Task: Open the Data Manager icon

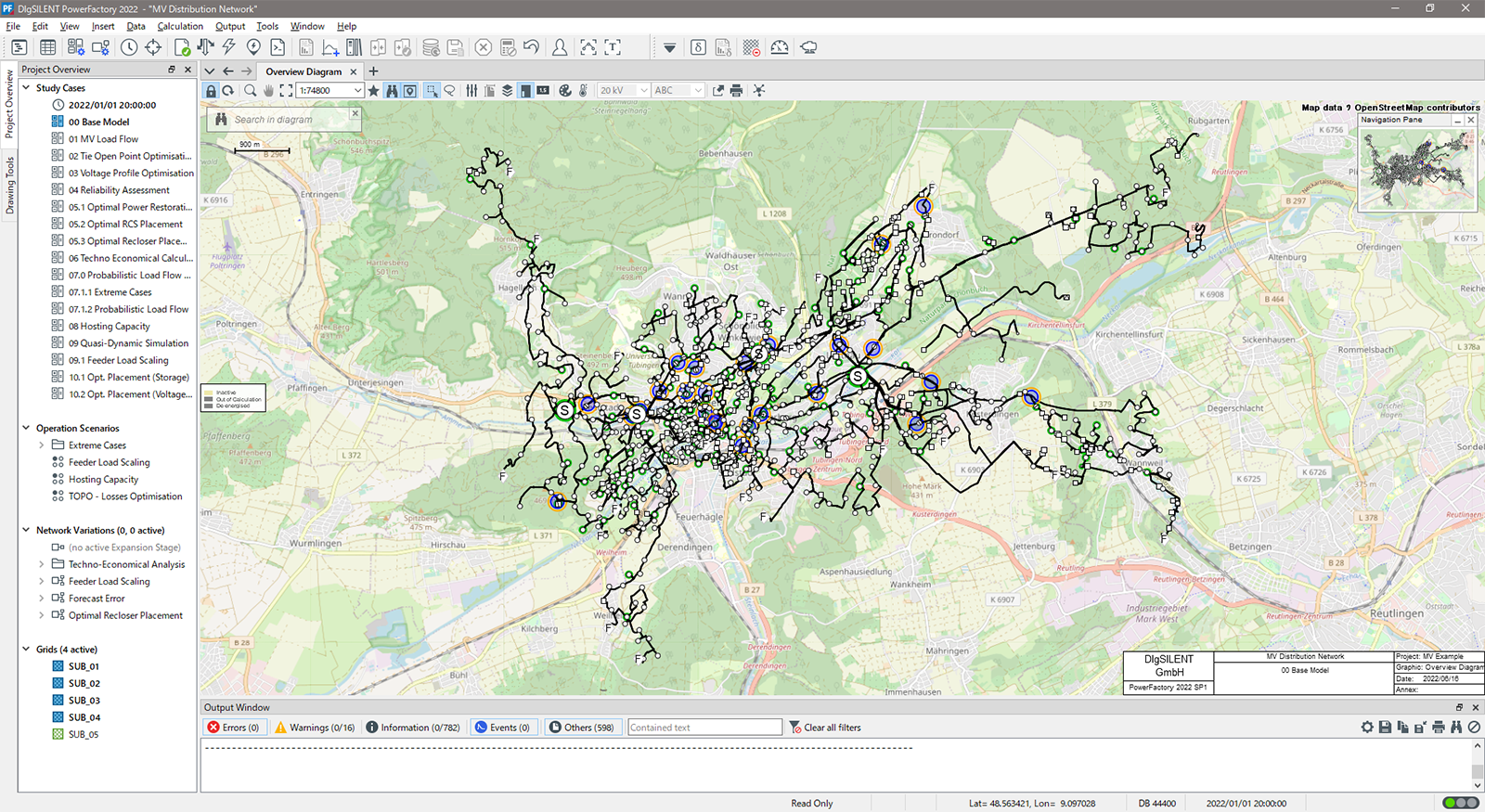Action: pyautogui.click(x=19, y=47)
